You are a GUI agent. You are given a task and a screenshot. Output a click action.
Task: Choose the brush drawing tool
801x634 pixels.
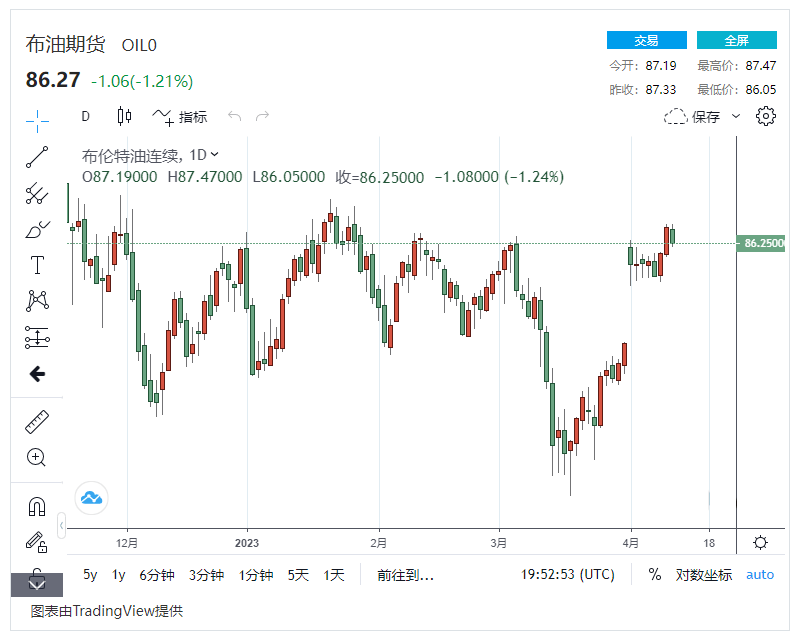tap(37, 229)
